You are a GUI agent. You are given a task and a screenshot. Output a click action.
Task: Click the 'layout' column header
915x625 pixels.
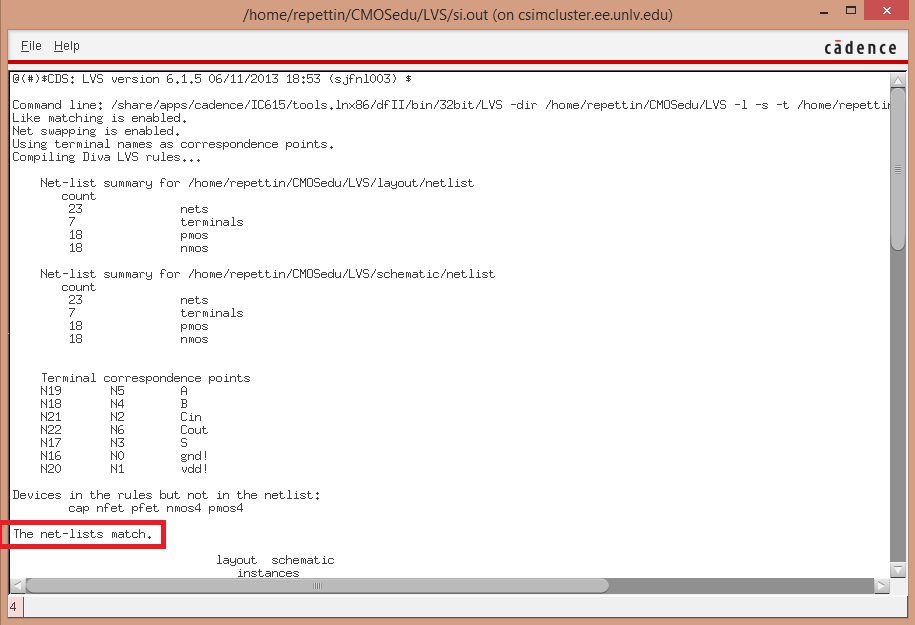(x=236, y=560)
